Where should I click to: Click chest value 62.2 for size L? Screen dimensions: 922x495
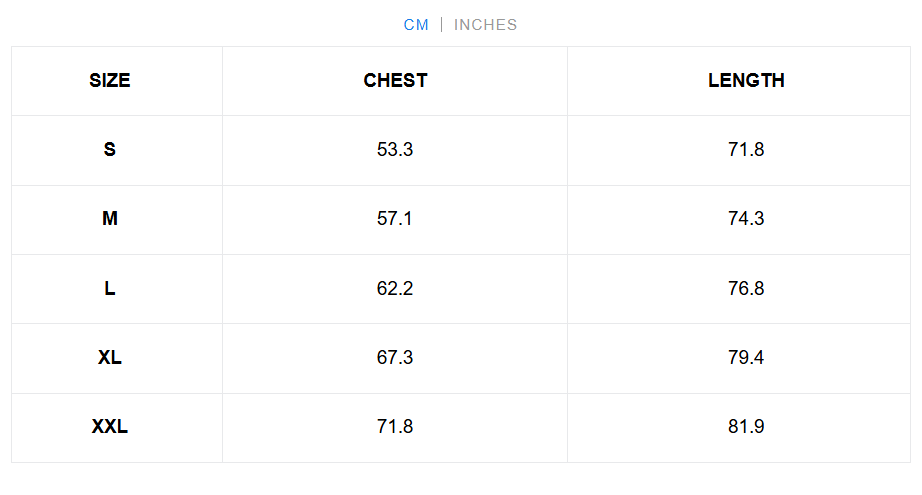pyautogui.click(x=395, y=289)
